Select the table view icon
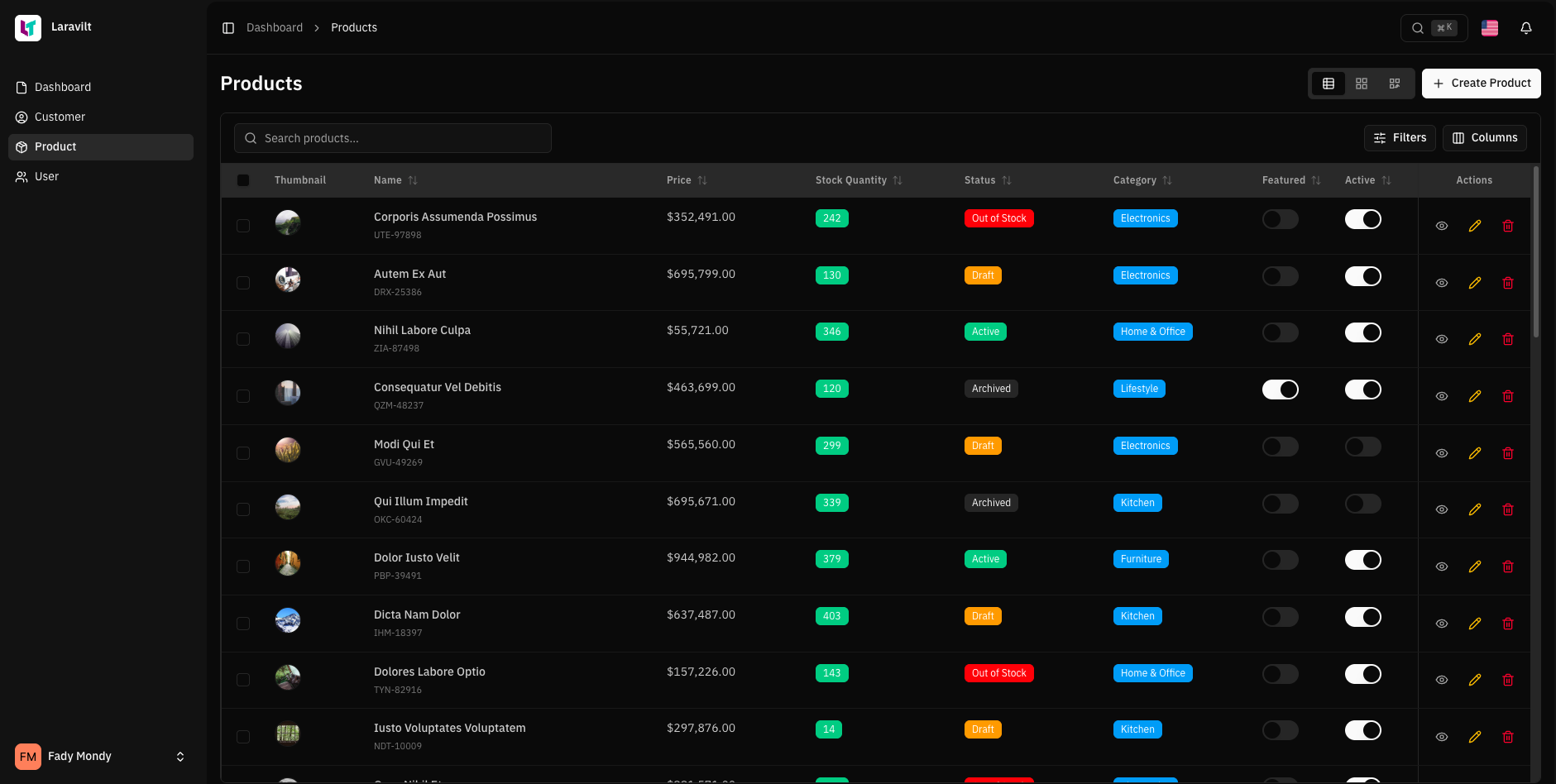 tap(1328, 84)
